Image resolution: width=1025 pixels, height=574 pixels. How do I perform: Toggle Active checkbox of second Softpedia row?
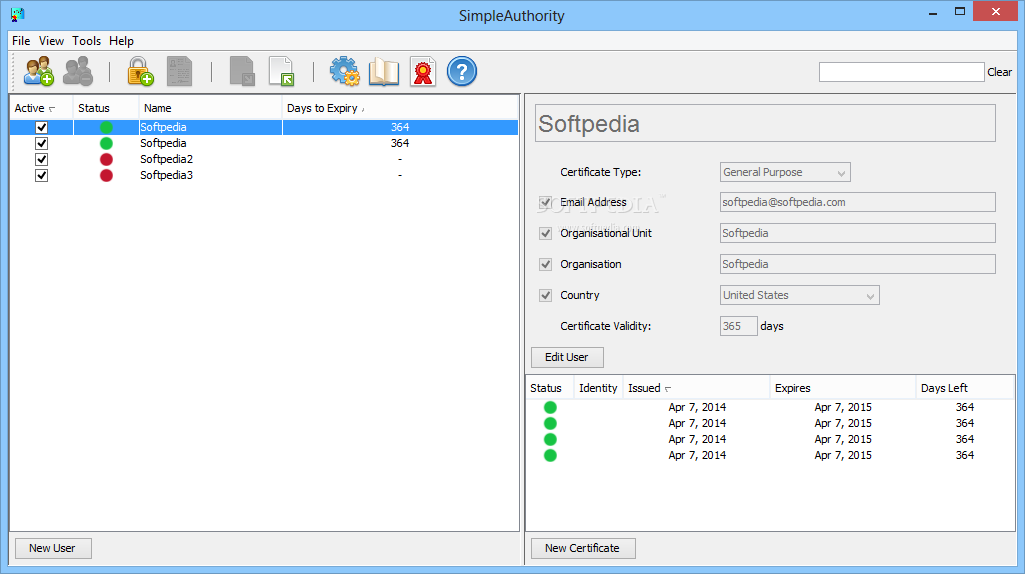41,143
